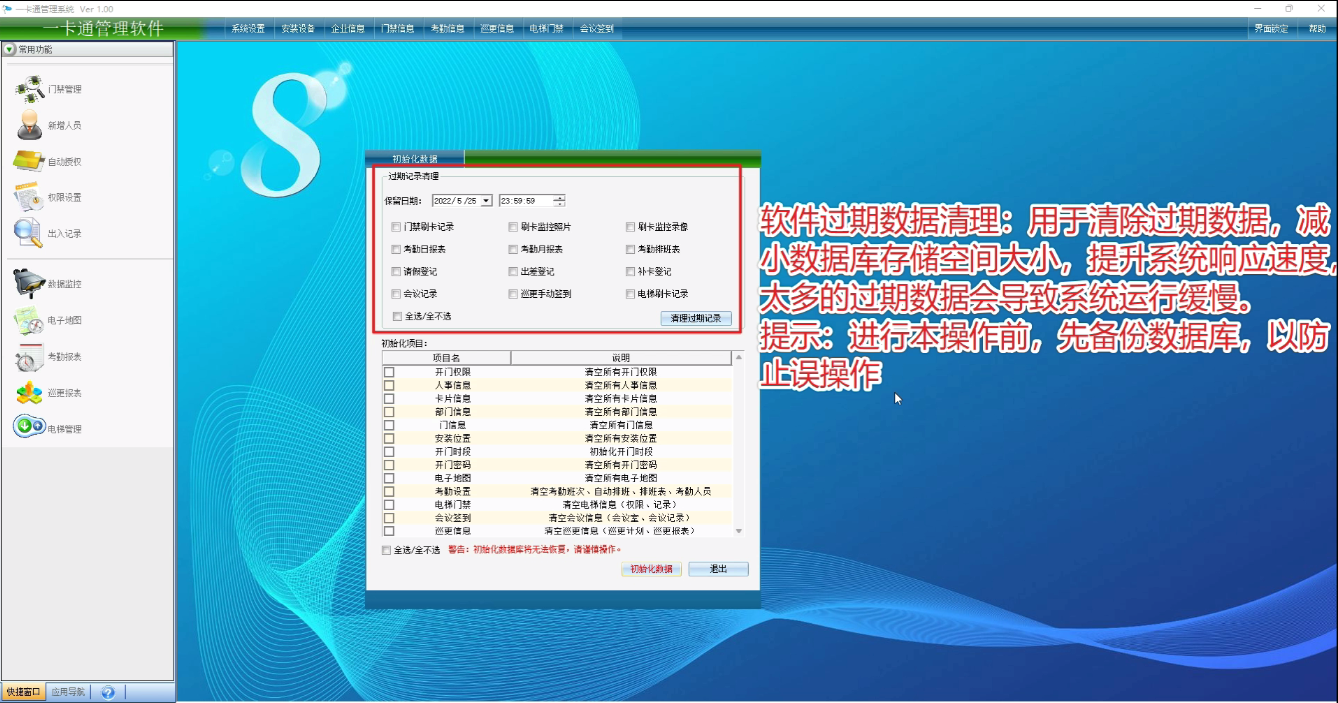Image resolution: width=1338 pixels, height=703 pixels.
Task: Open the 电子地图 map icon
Action: [28, 321]
